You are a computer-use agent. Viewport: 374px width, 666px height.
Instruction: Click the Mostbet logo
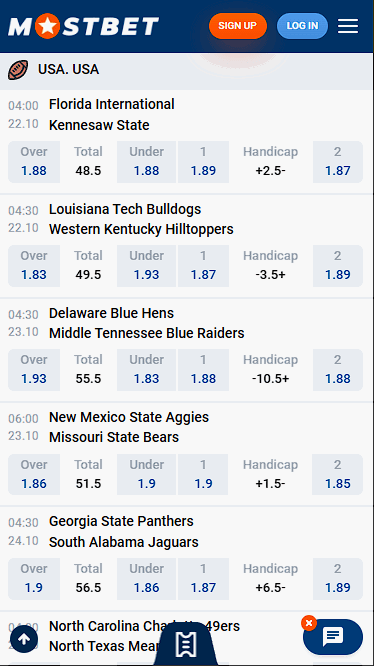83,26
